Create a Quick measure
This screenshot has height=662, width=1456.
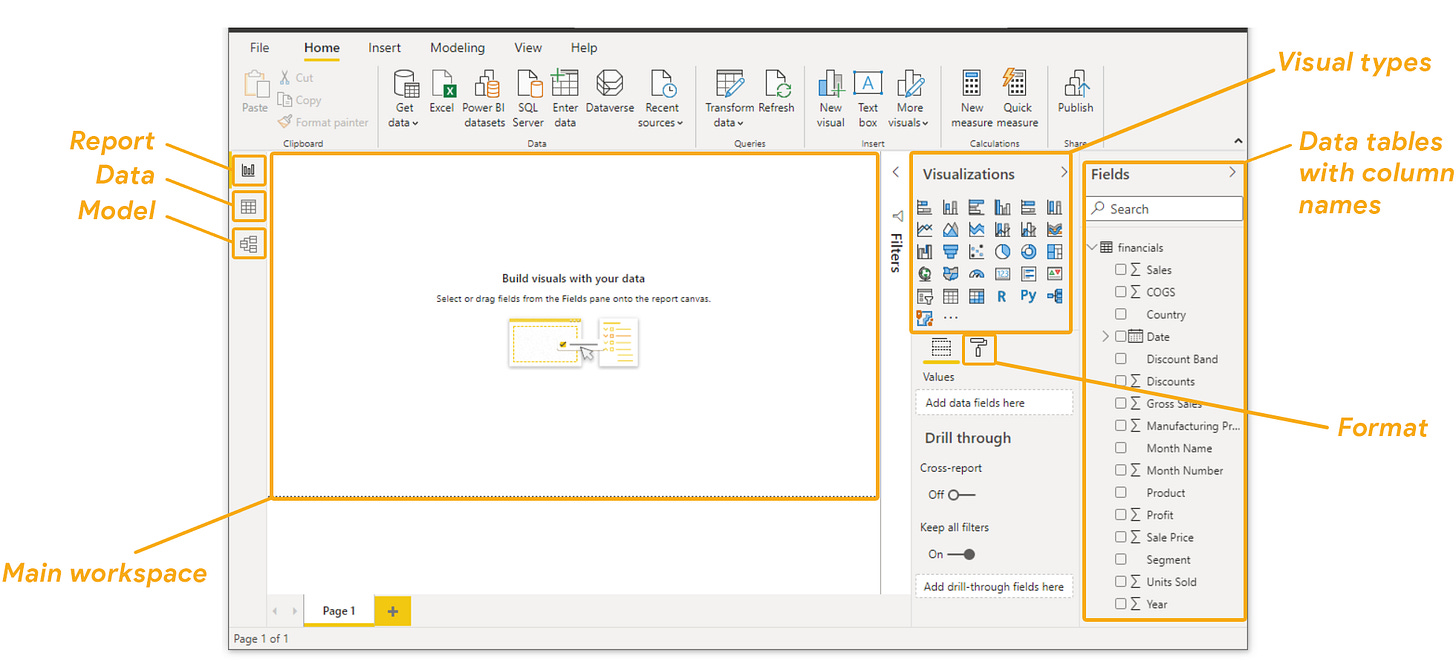click(x=1017, y=99)
